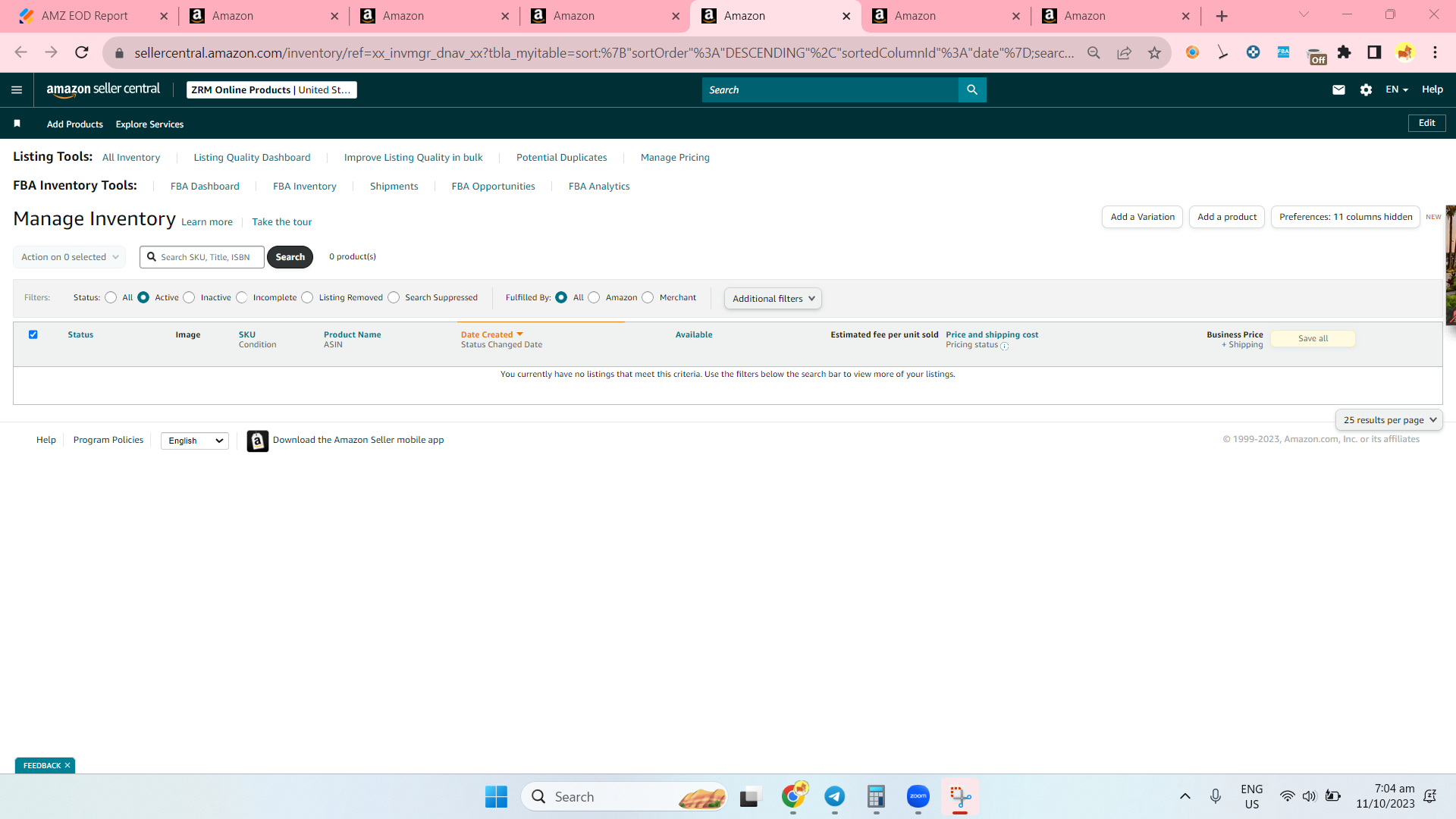The height and width of the screenshot is (819, 1456).
Task: Go to Shipments
Action: pyautogui.click(x=394, y=187)
